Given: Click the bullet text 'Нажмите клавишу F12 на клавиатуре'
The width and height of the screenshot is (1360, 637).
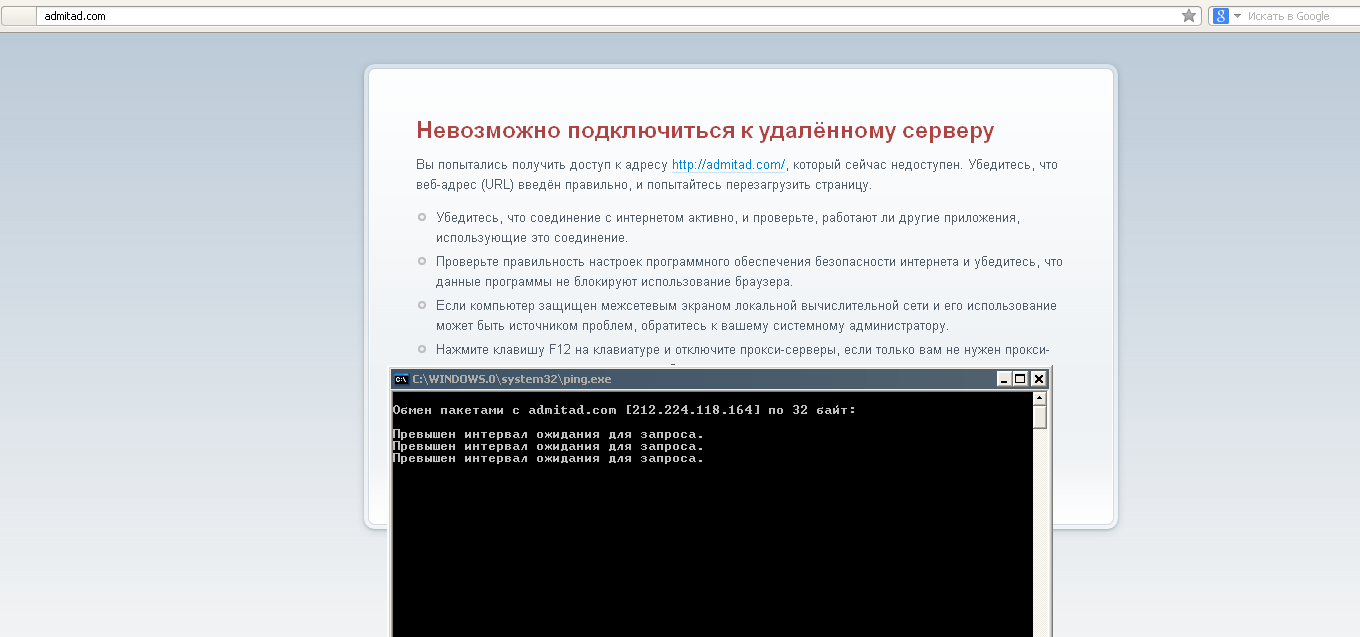Looking at the screenshot, I should [x=742, y=350].
